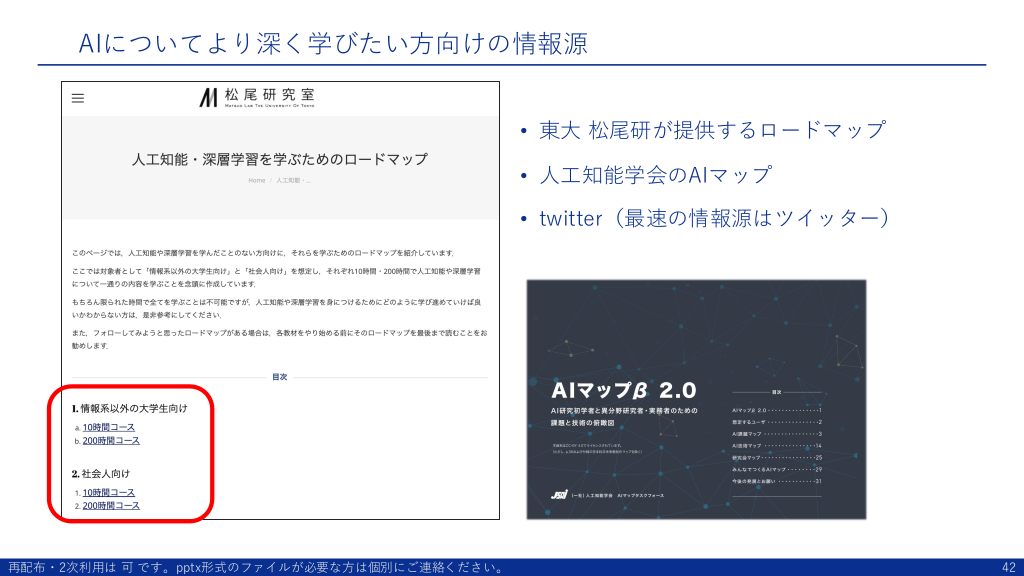Open 10時間コース under 社会人向け
The width and height of the screenshot is (1024, 576).
coord(108,492)
